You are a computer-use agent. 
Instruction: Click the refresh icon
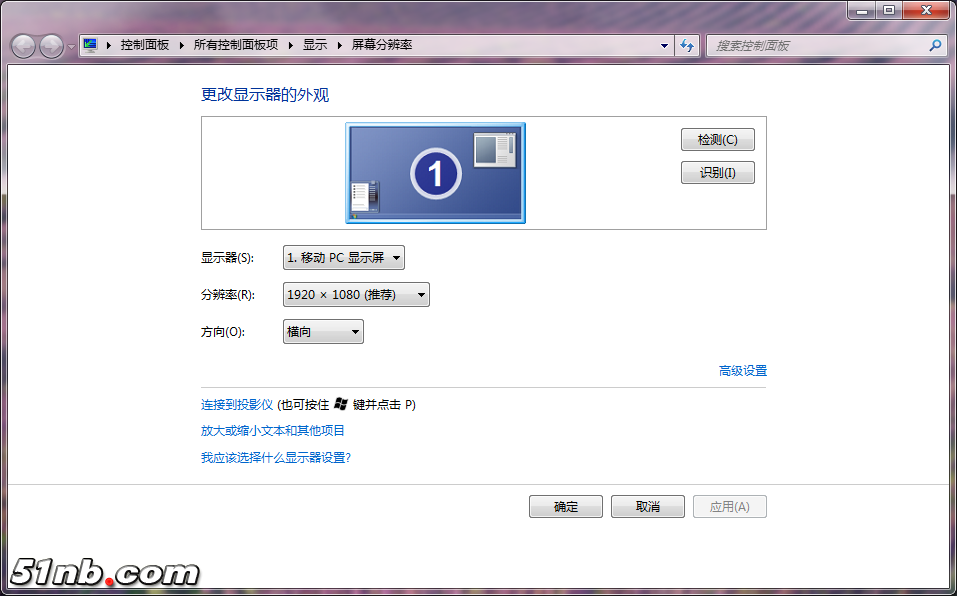[687, 46]
